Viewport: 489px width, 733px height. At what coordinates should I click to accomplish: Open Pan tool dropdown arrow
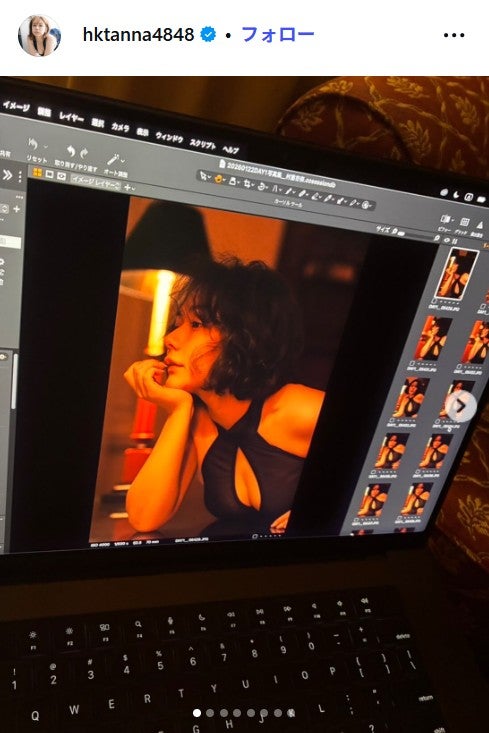click(223, 180)
